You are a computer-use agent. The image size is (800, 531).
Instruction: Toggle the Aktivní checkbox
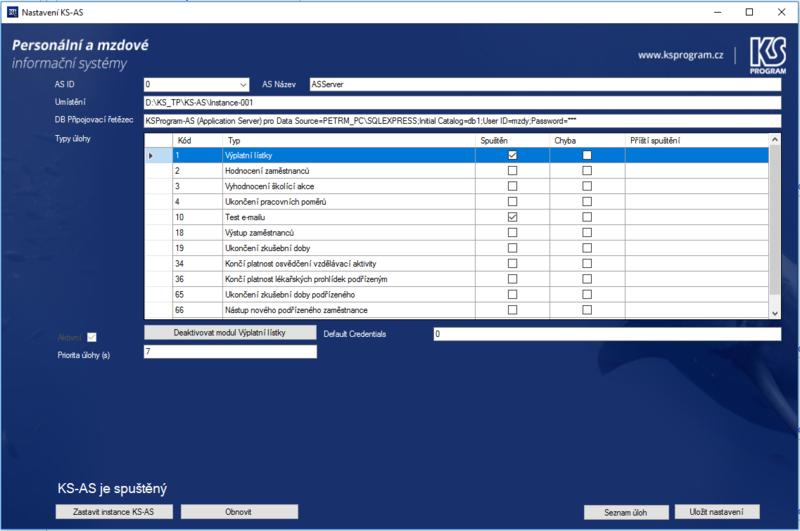pyautogui.click(x=92, y=337)
